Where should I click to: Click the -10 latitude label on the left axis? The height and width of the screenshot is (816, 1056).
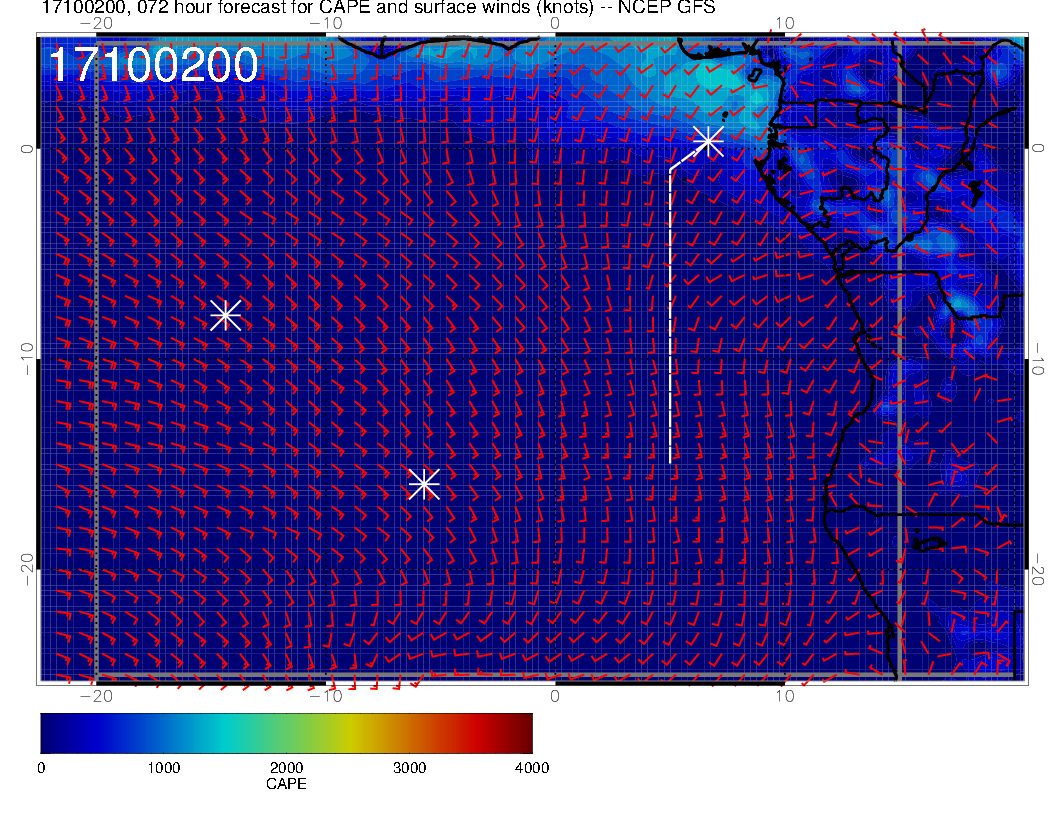[x=26, y=359]
